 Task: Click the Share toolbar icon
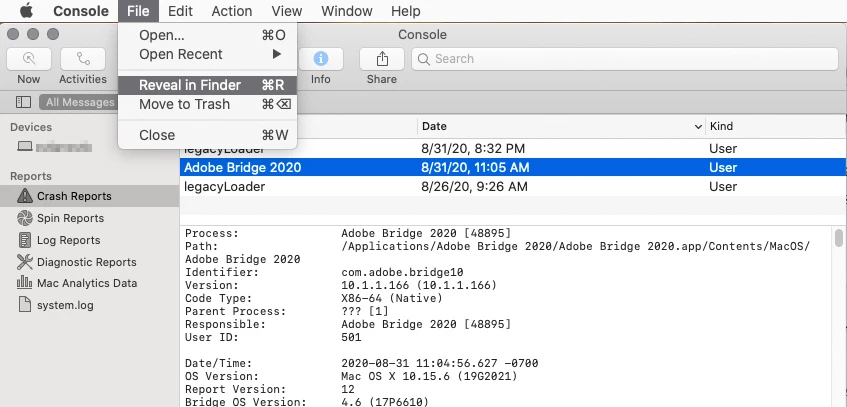pyautogui.click(x=381, y=59)
